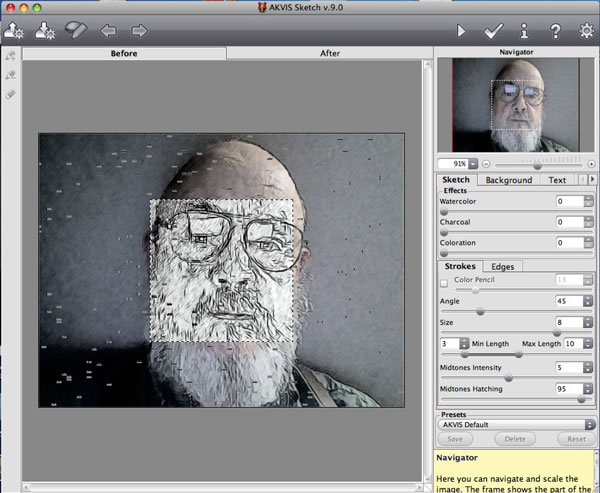Image resolution: width=600 pixels, height=493 pixels.
Task: Click the Angle slider handle
Action: (480, 312)
